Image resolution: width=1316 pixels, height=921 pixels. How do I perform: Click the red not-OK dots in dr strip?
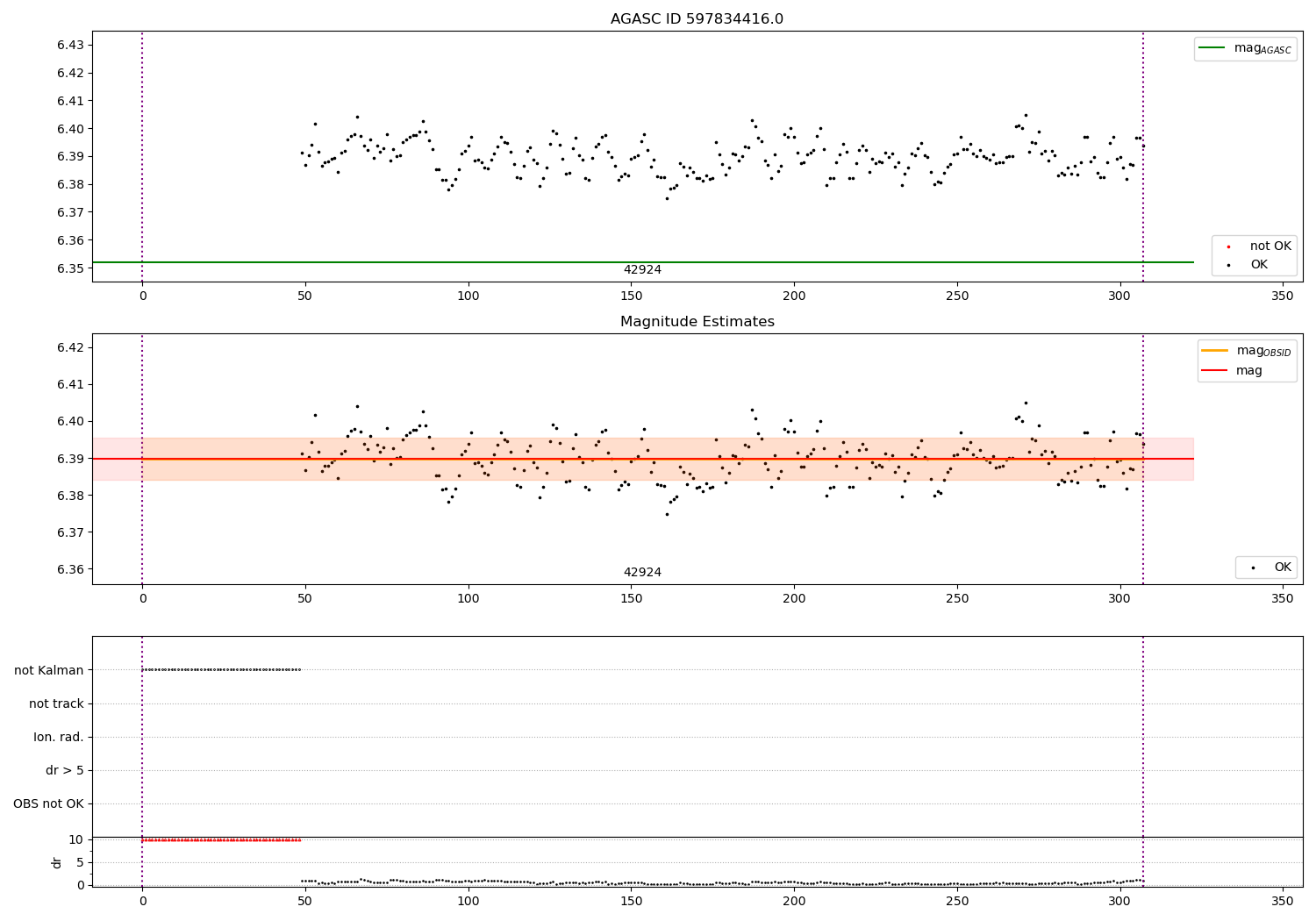pyautogui.click(x=221, y=839)
